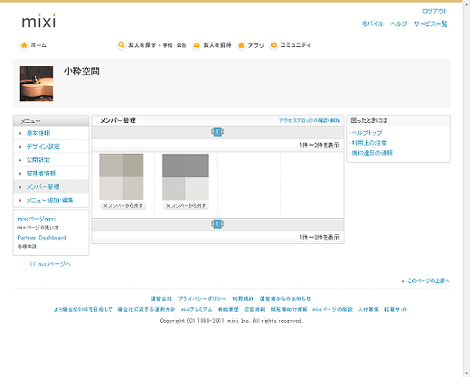Viewport: 470px width, 377px height.
Task: Open the コミュニティ navigation item
Action: pyautogui.click(x=295, y=45)
